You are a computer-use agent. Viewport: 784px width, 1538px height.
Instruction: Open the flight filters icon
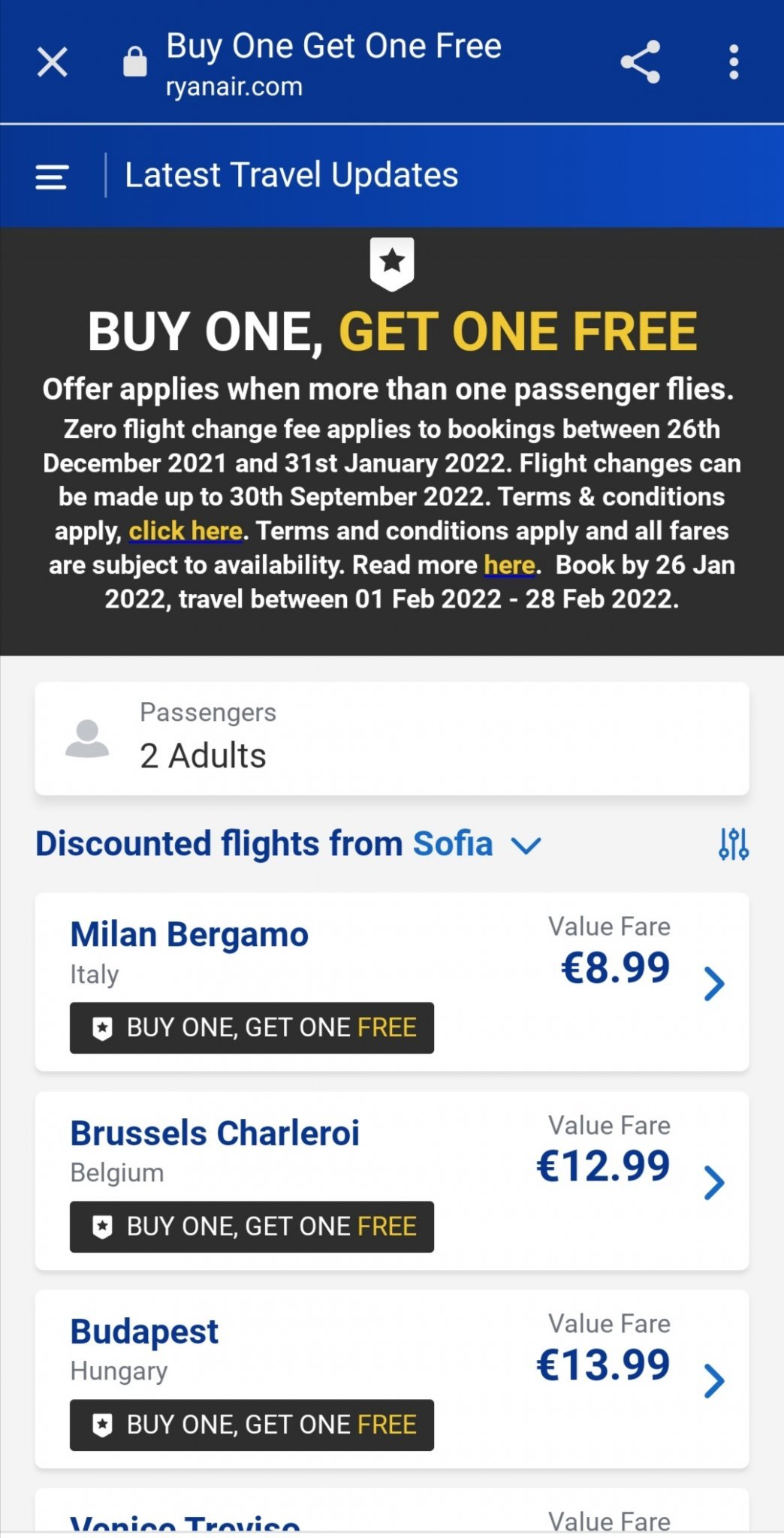[x=733, y=844]
